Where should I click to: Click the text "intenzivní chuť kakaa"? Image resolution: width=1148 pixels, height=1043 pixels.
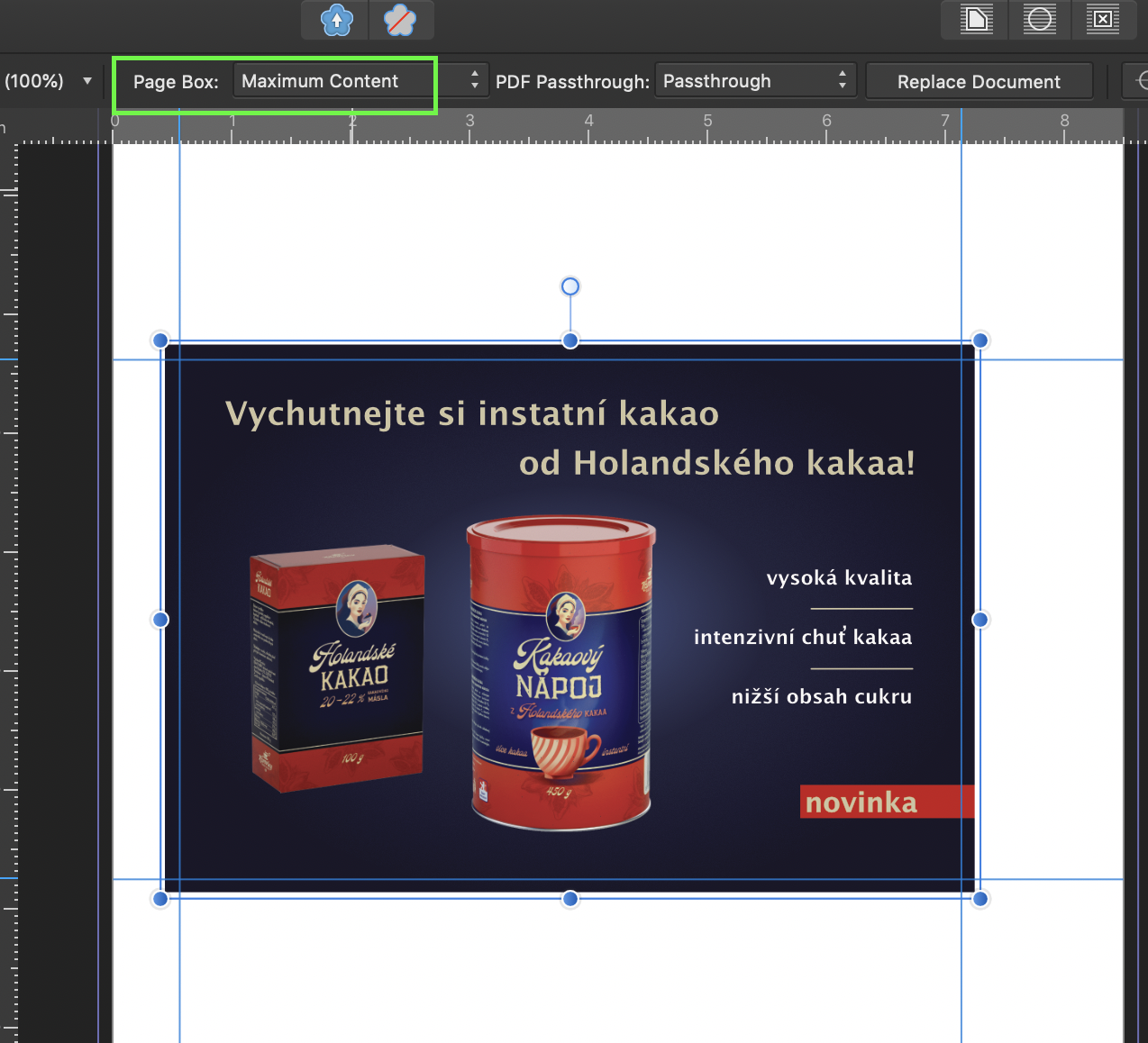803,637
